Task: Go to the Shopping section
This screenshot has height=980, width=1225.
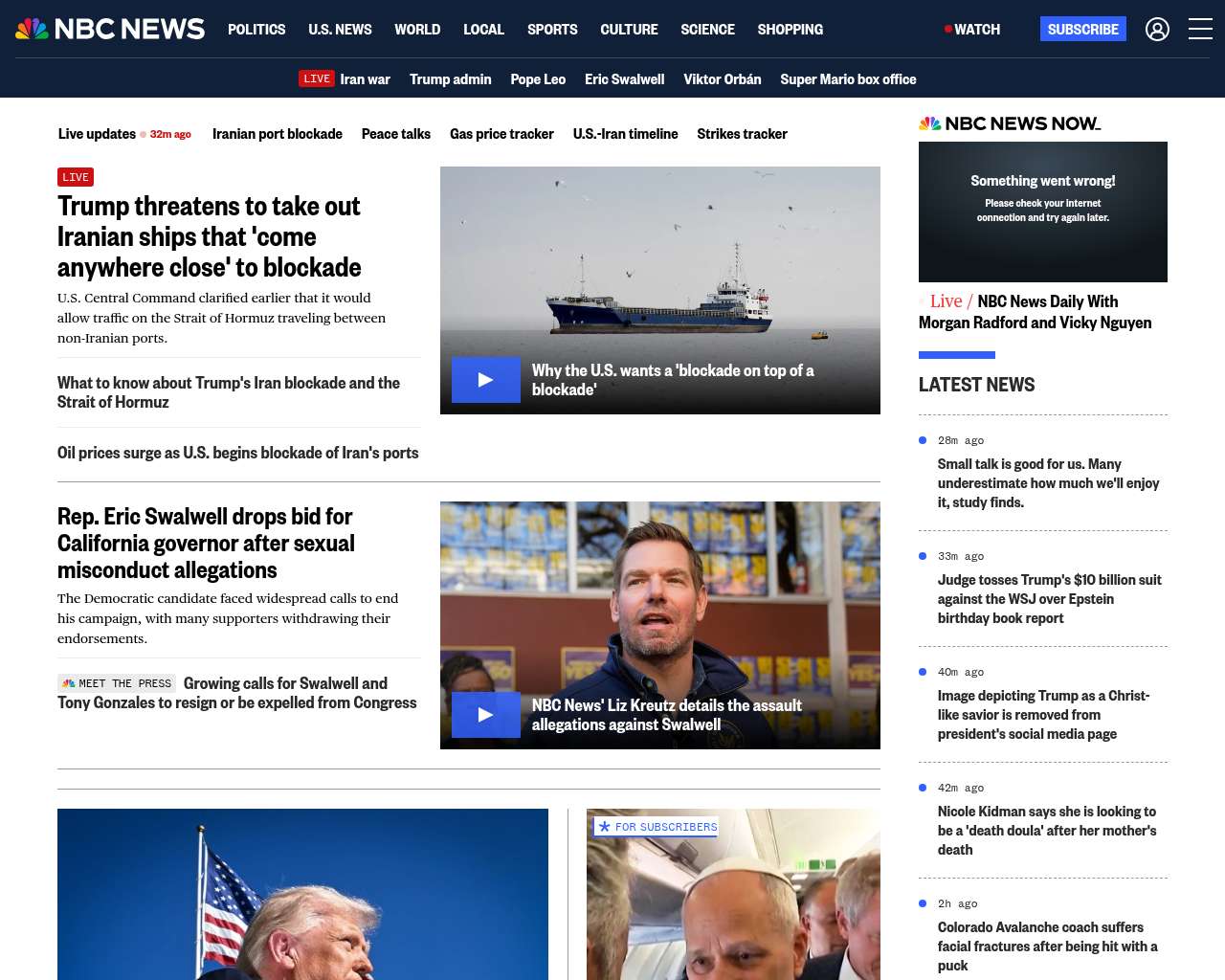Action: 790,30
